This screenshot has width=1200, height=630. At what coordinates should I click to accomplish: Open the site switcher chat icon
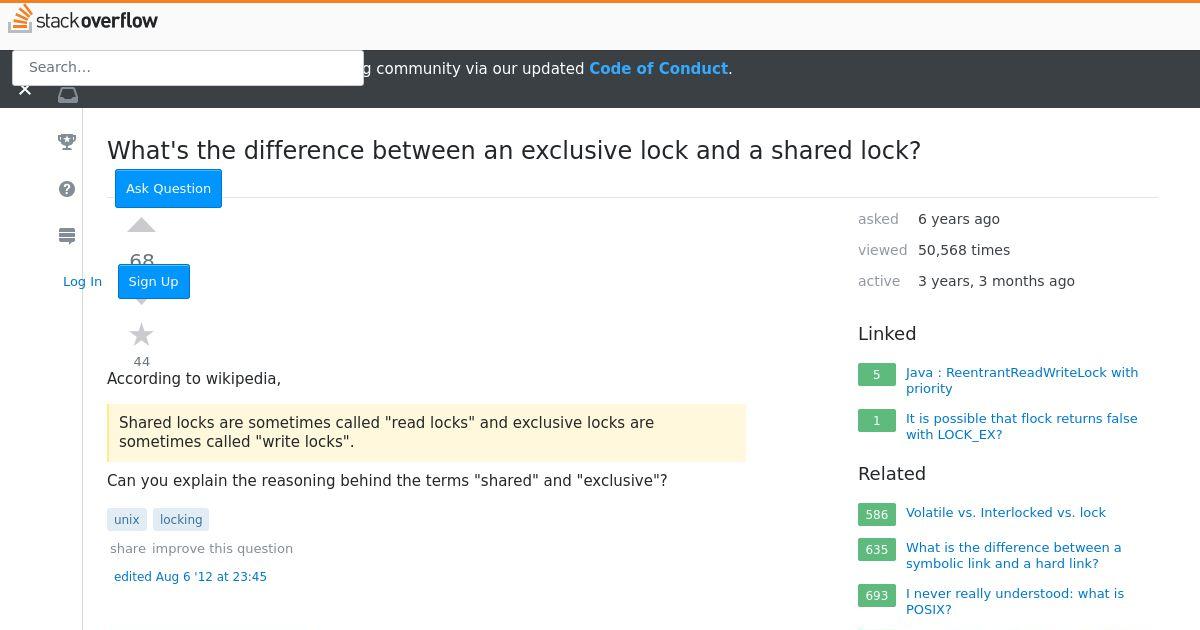click(67, 236)
